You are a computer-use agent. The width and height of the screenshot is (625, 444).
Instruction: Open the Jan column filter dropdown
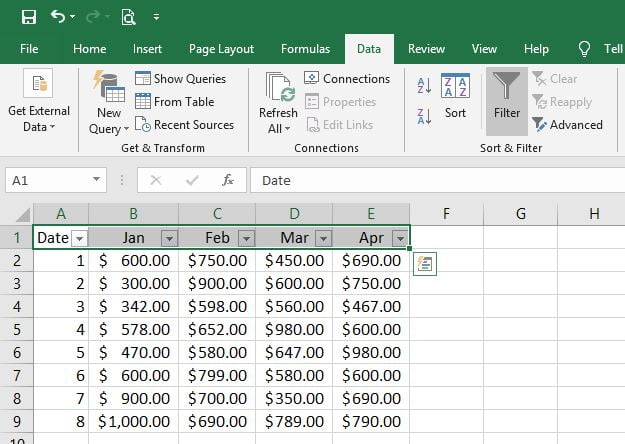(x=169, y=238)
